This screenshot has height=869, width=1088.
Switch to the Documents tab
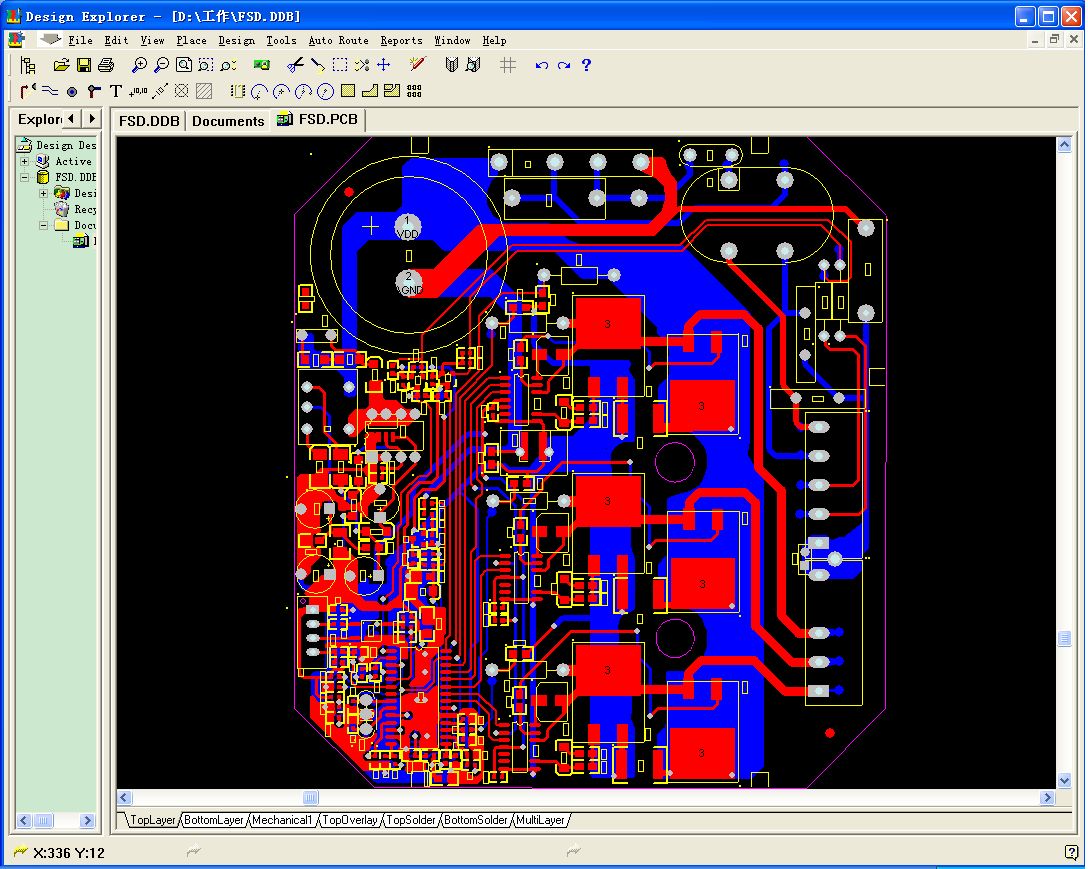tap(228, 121)
